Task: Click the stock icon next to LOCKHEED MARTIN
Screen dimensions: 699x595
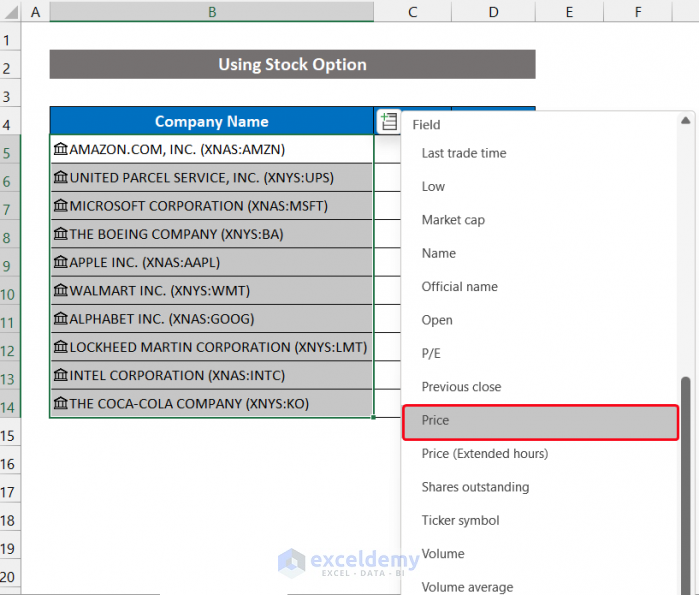Action: coord(61,346)
